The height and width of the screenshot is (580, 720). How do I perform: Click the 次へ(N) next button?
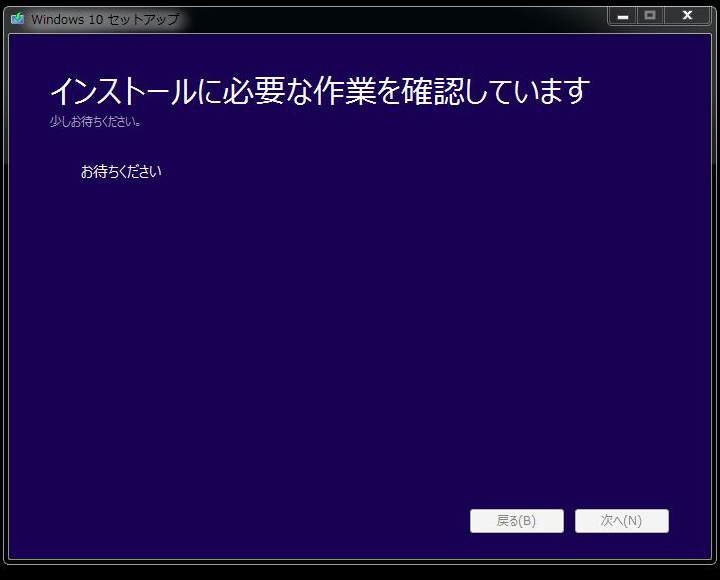622,521
